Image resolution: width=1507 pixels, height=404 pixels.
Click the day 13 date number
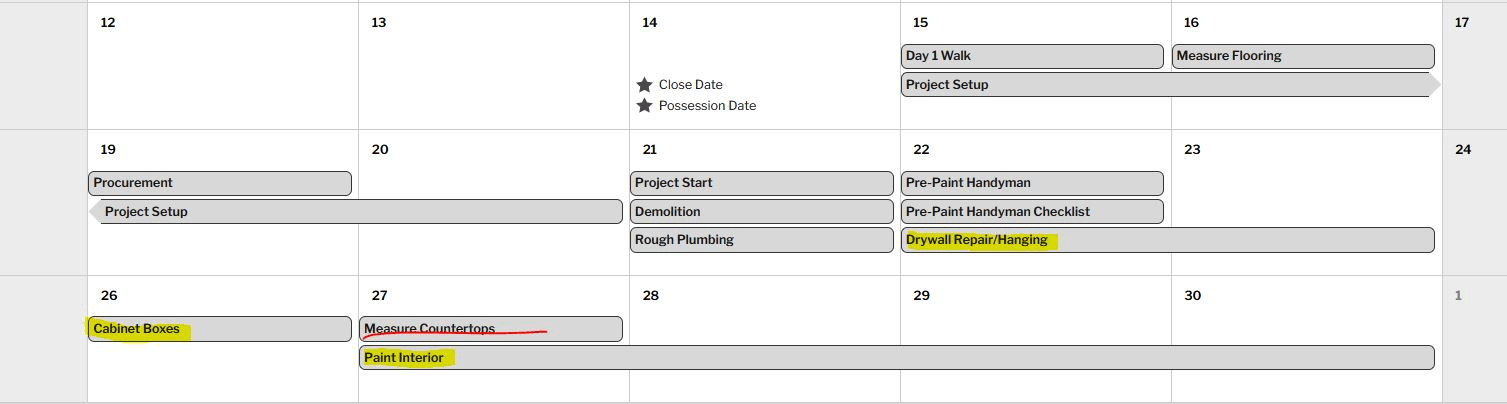coord(379,23)
